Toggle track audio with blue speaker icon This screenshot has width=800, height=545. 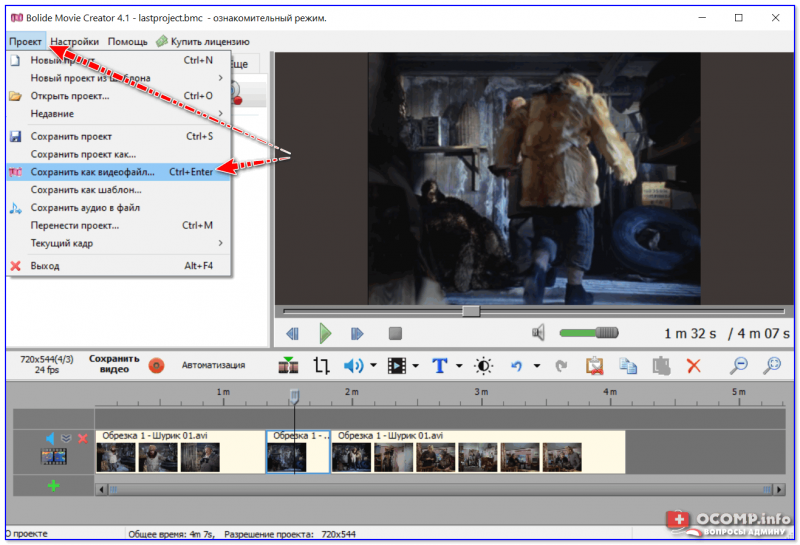click(x=49, y=438)
